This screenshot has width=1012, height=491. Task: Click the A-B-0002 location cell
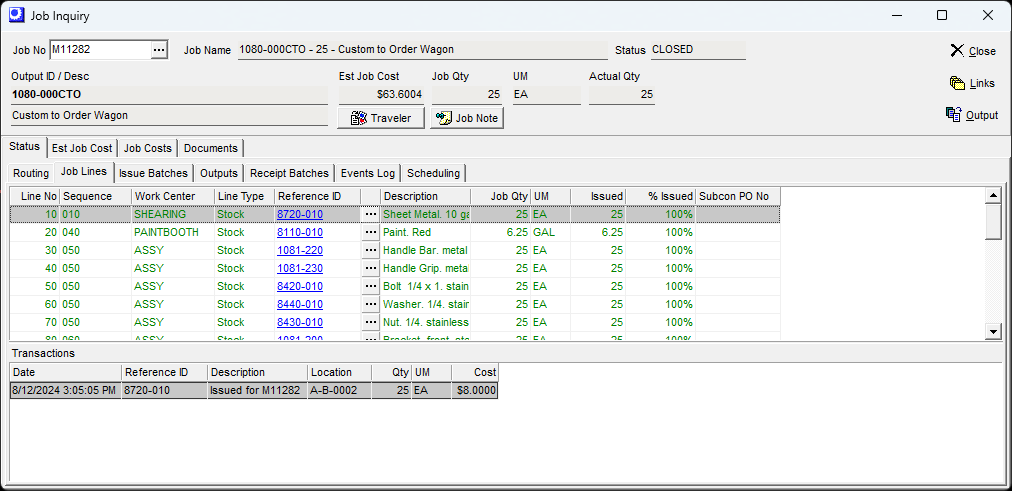coord(339,390)
